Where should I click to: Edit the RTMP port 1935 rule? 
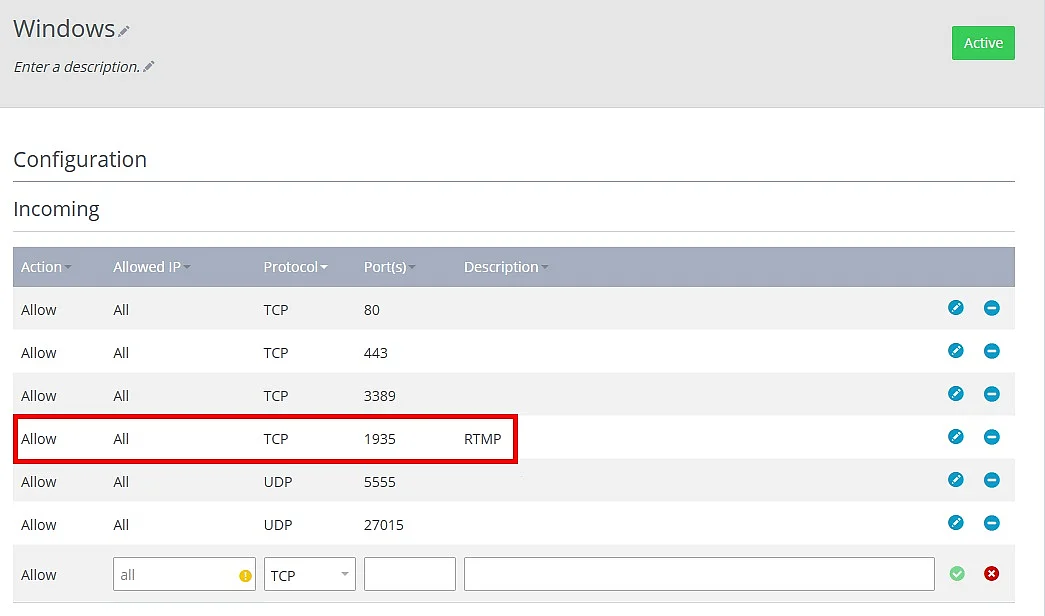[956, 437]
